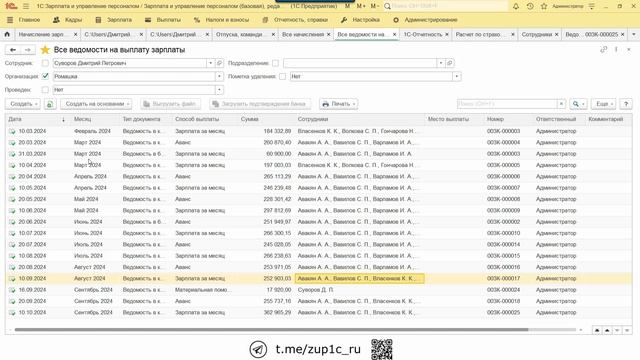This screenshot has height=360, width=640.
Task: Toggle the favorites star for this list
Action: click(45, 50)
